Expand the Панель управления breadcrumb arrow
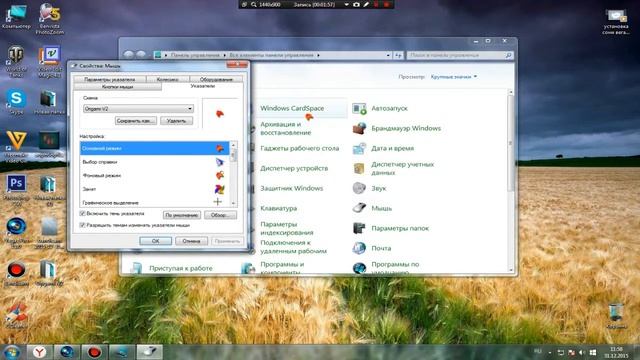Image resolution: width=640 pixels, height=360 pixels. [224, 55]
